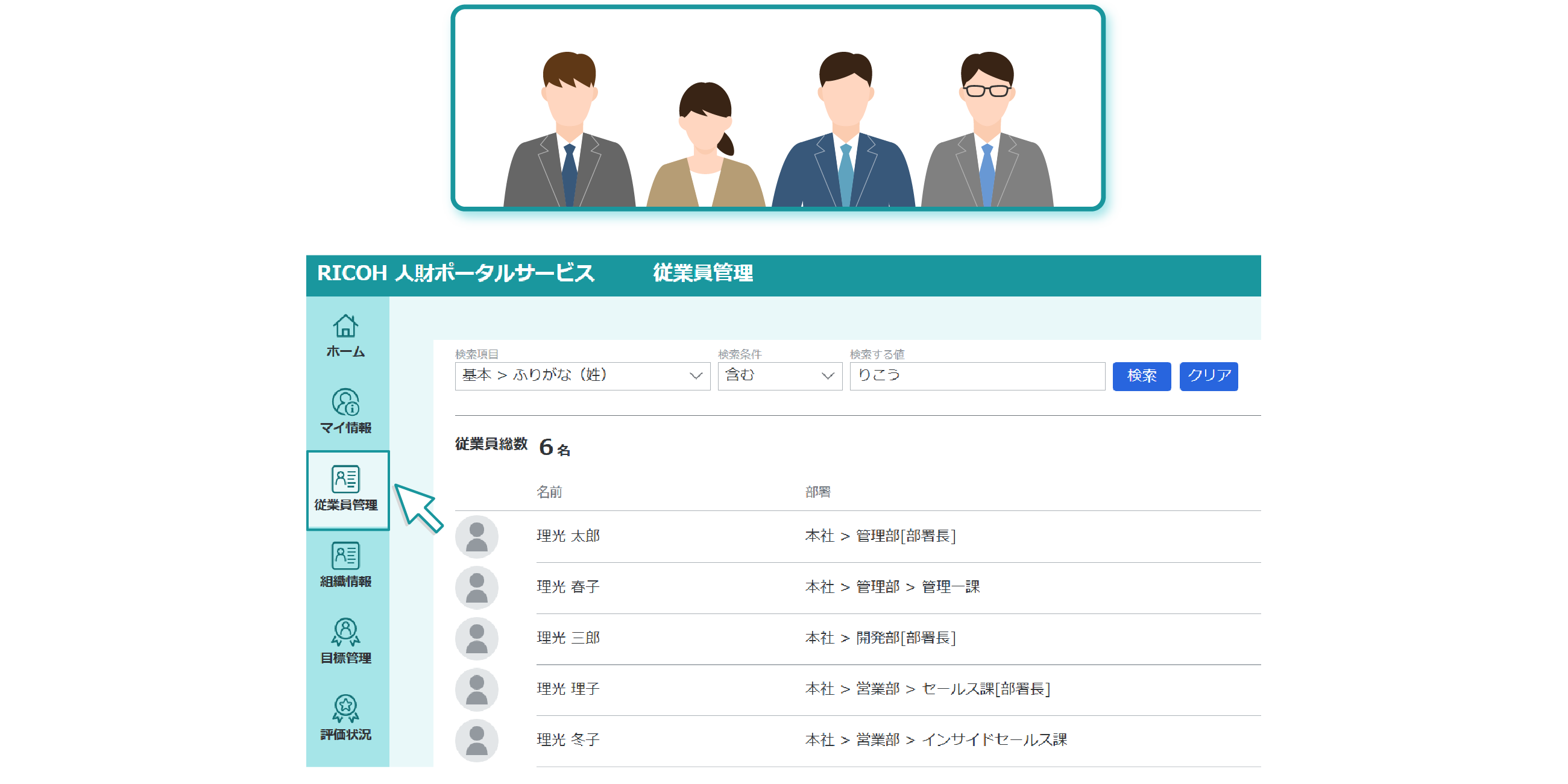The height and width of the screenshot is (784, 1568).
Task: Open My Info (マイ情報) sidebar icon
Action: [x=345, y=411]
